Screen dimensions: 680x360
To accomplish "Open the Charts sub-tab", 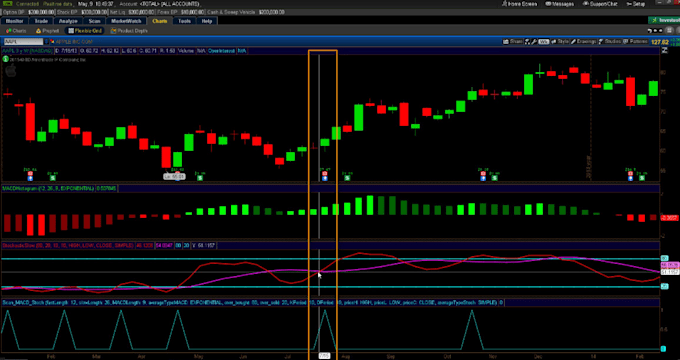I will click(x=16, y=31).
